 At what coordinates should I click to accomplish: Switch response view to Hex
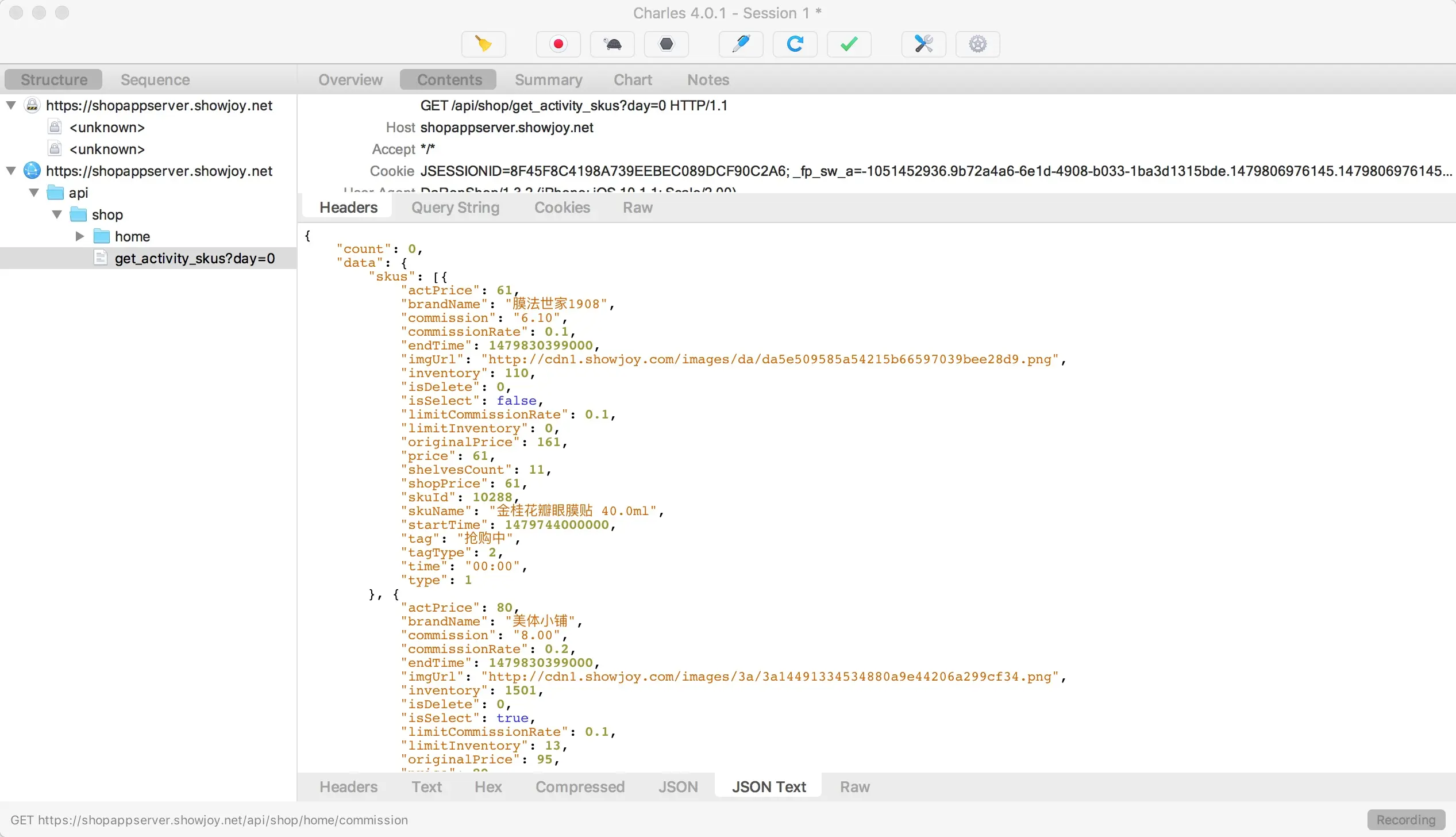488,786
